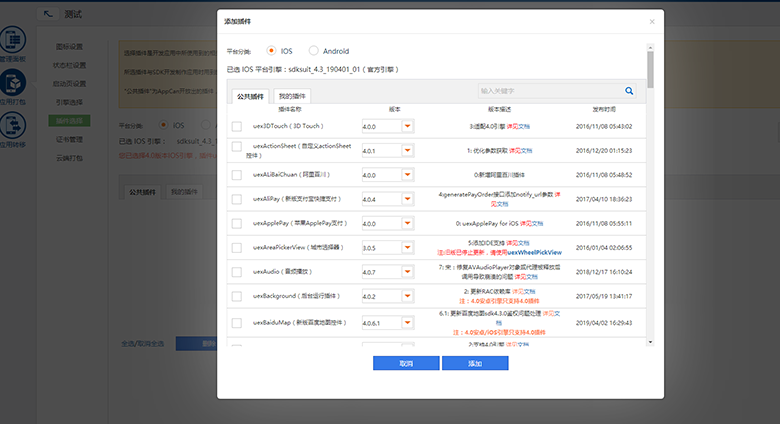Viewport: 780px width, 424px height.
Task: Click the 取消 button
Action: (x=406, y=363)
